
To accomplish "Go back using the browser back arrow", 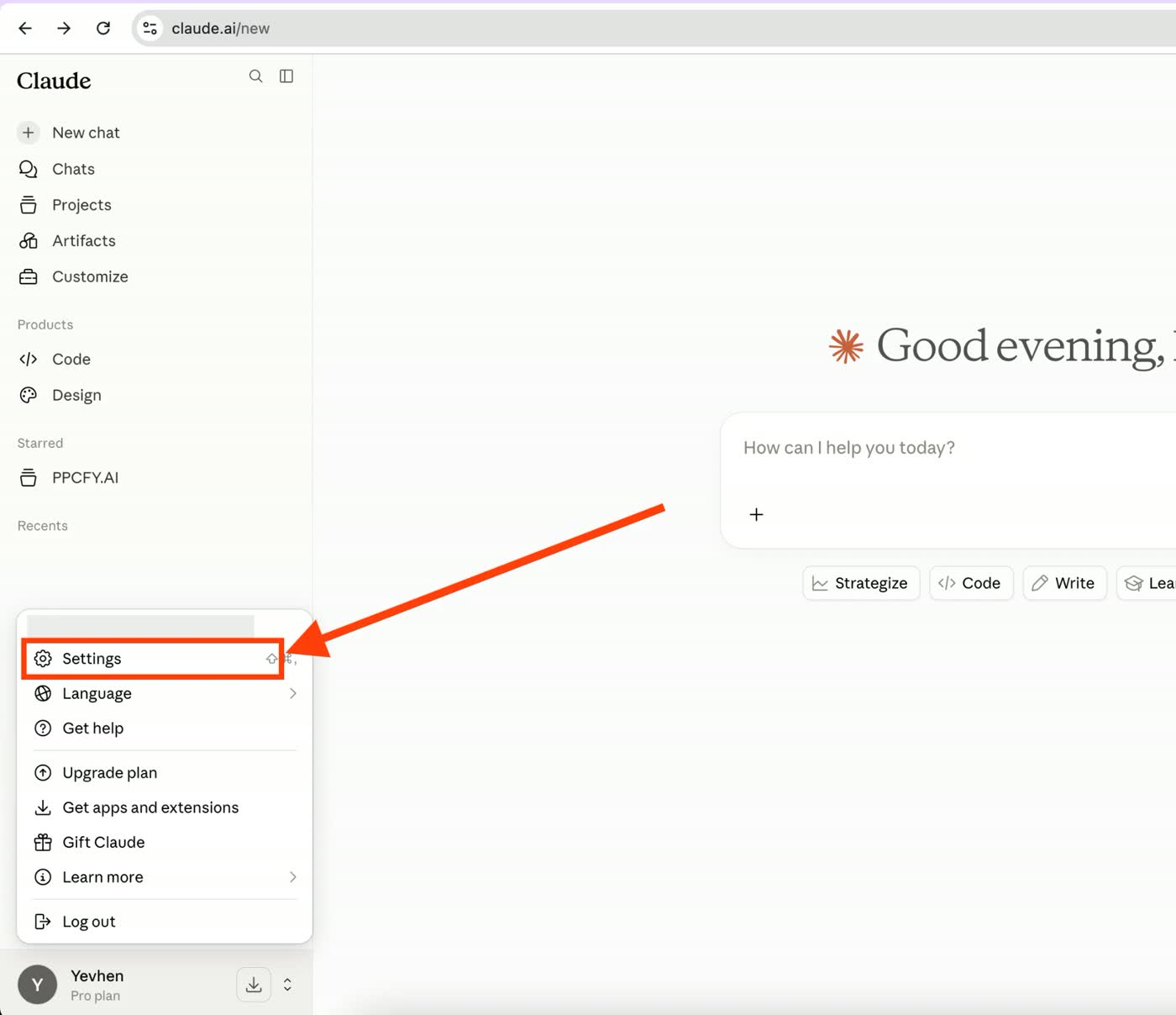I will [x=25, y=29].
